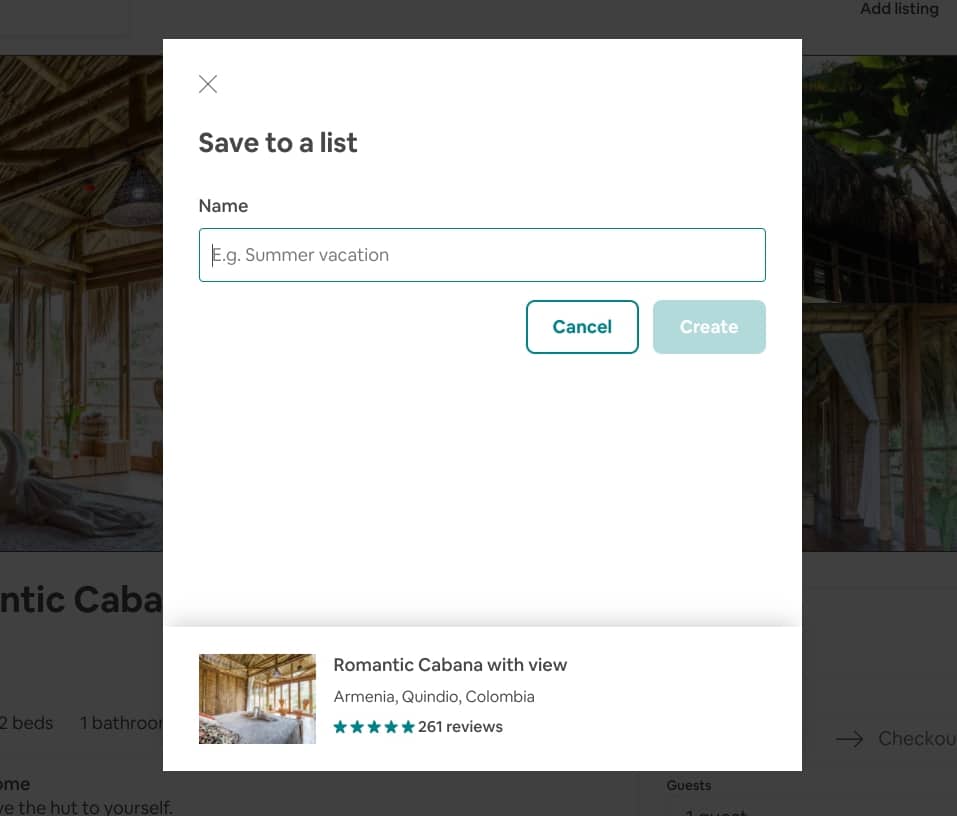
Task: Focus the list Name input field
Action: tap(482, 255)
